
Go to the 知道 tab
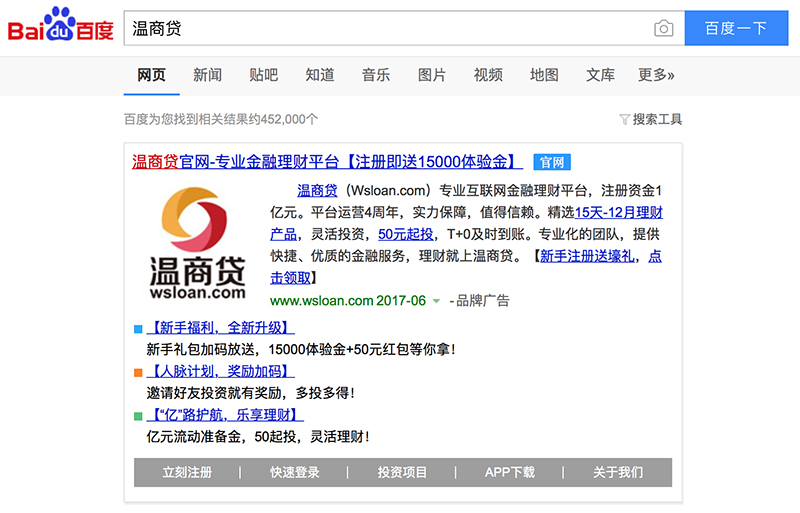click(320, 75)
